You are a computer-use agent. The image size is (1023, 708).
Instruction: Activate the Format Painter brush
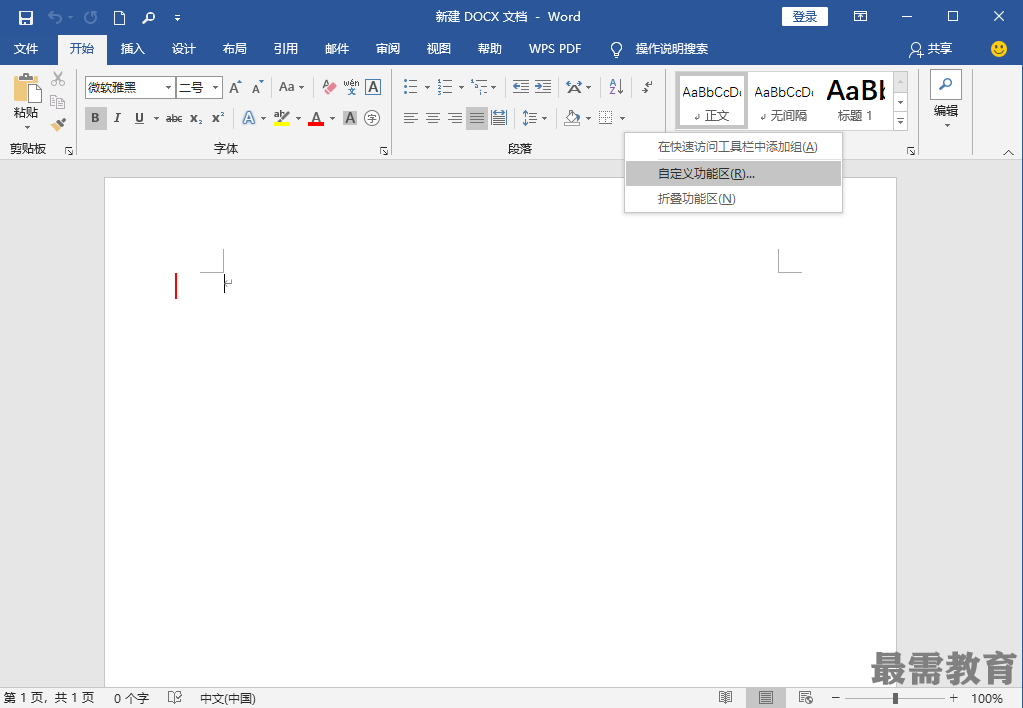coord(58,124)
